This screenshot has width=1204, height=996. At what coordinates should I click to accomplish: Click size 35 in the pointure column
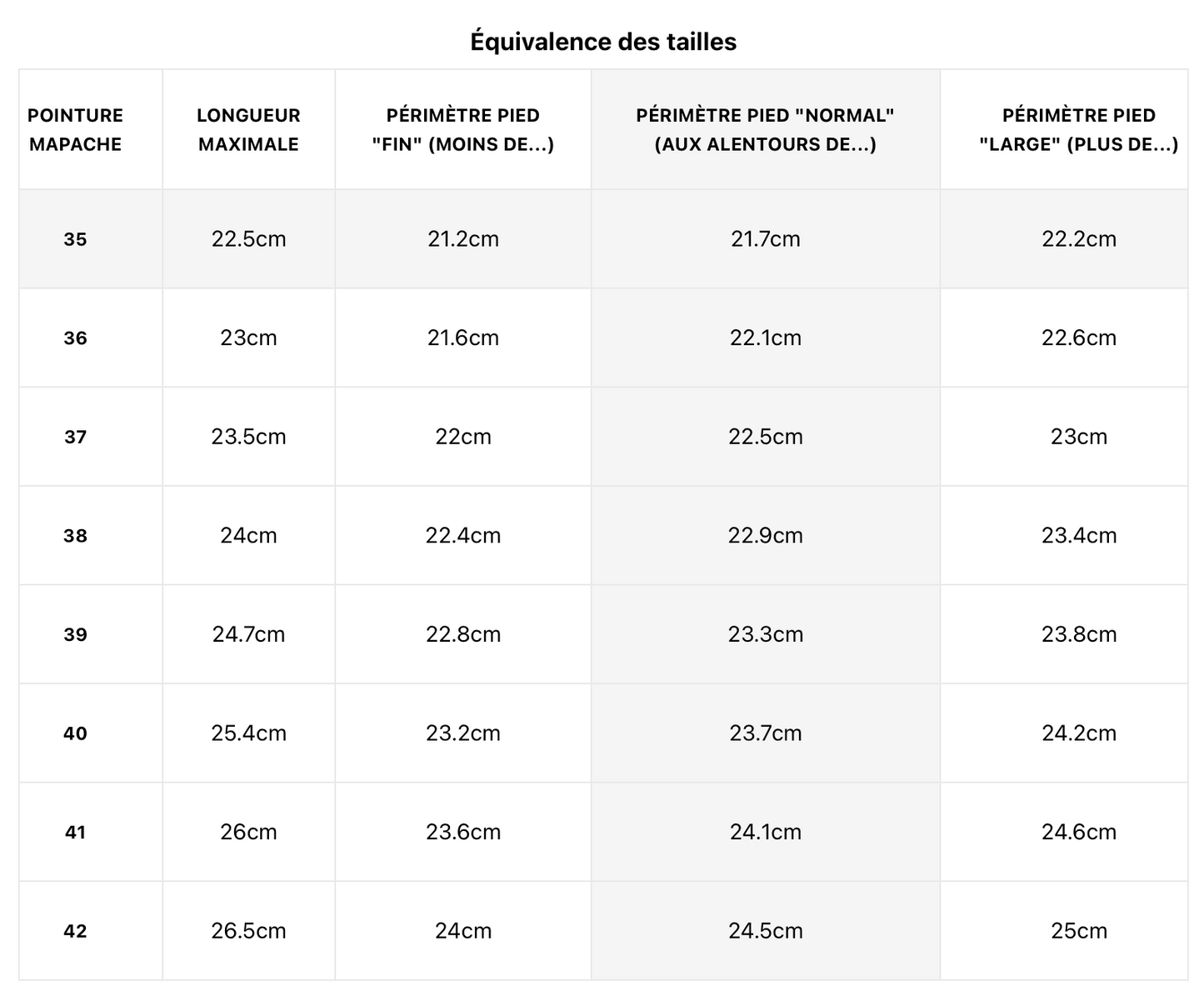click(x=75, y=239)
